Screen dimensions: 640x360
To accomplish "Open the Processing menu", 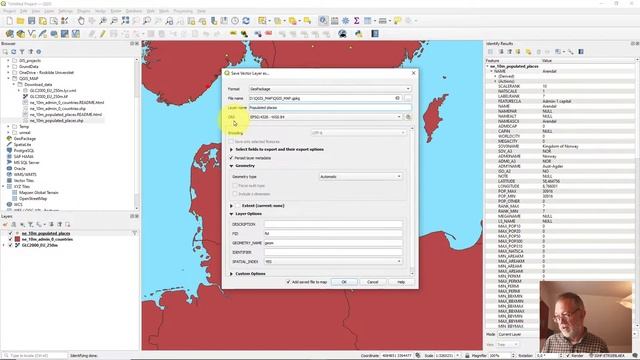I will click(183, 11).
